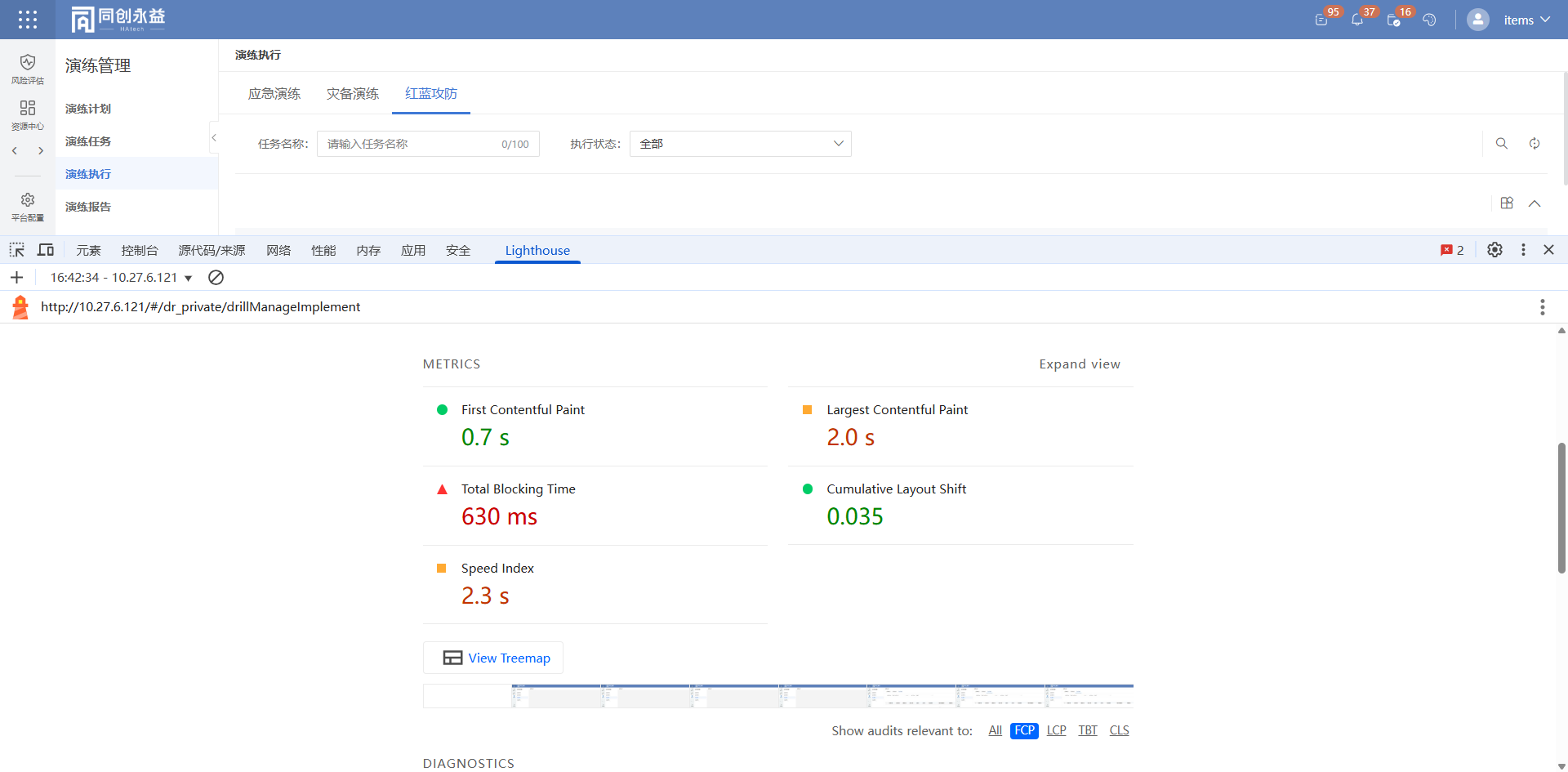
Task: Click the error count badge 2
Action: (1452, 250)
